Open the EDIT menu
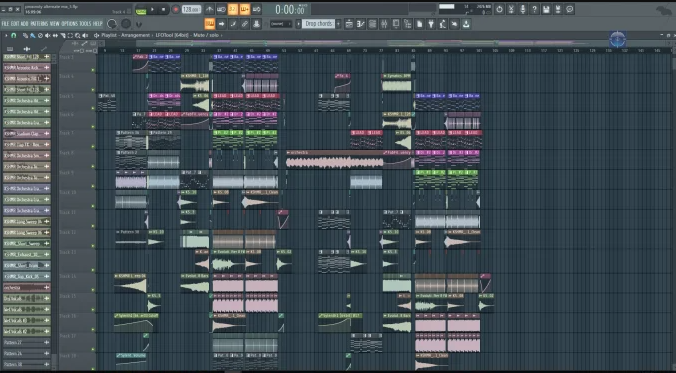 [x=15, y=24]
